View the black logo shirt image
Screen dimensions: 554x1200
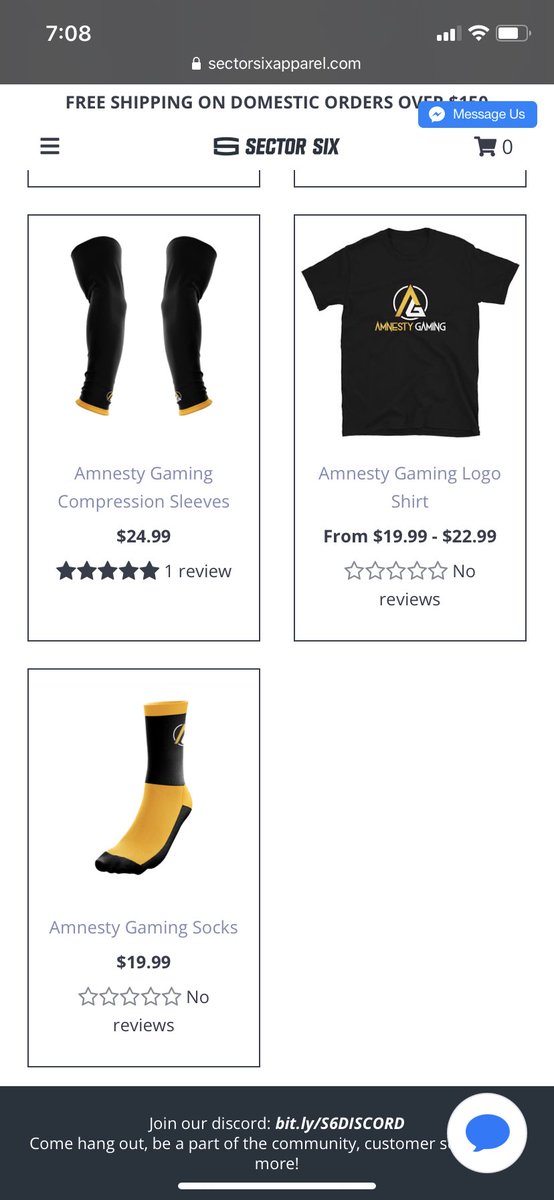(x=410, y=324)
